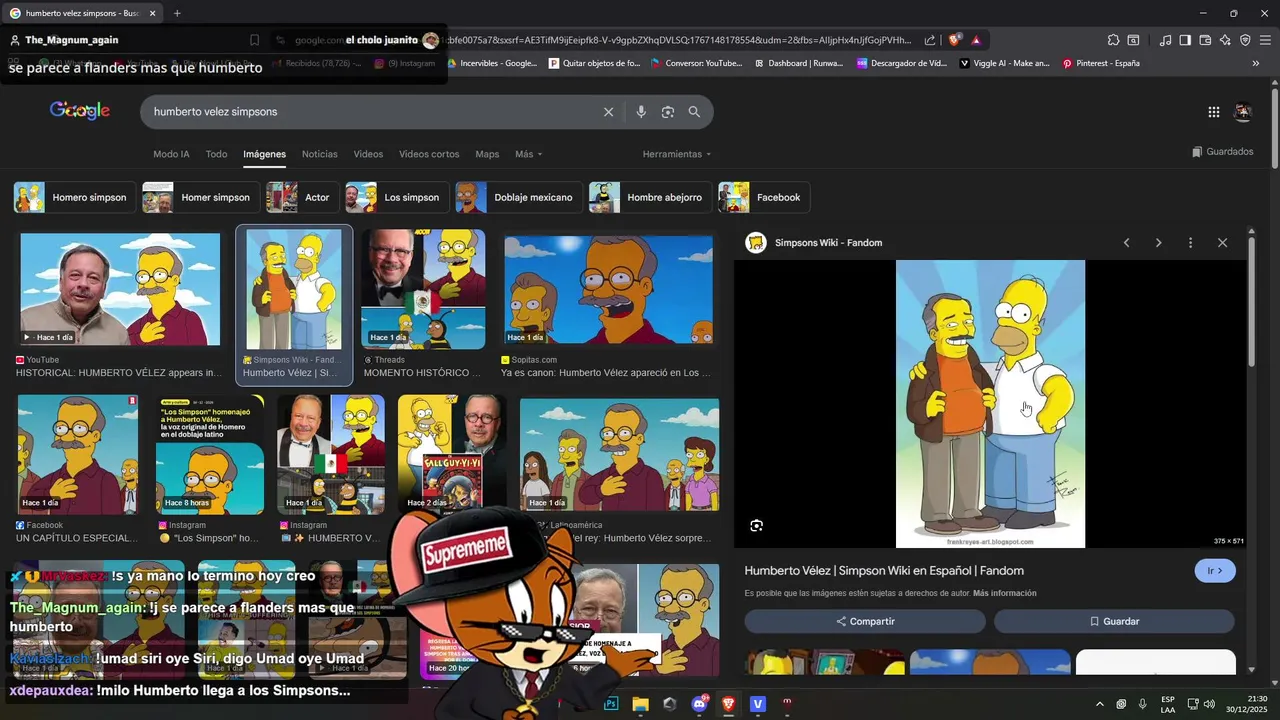Viewport: 1280px width, 720px height.
Task: Open Humberto Vélez Simpson Wiki title link
Action: (x=884, y=571)
